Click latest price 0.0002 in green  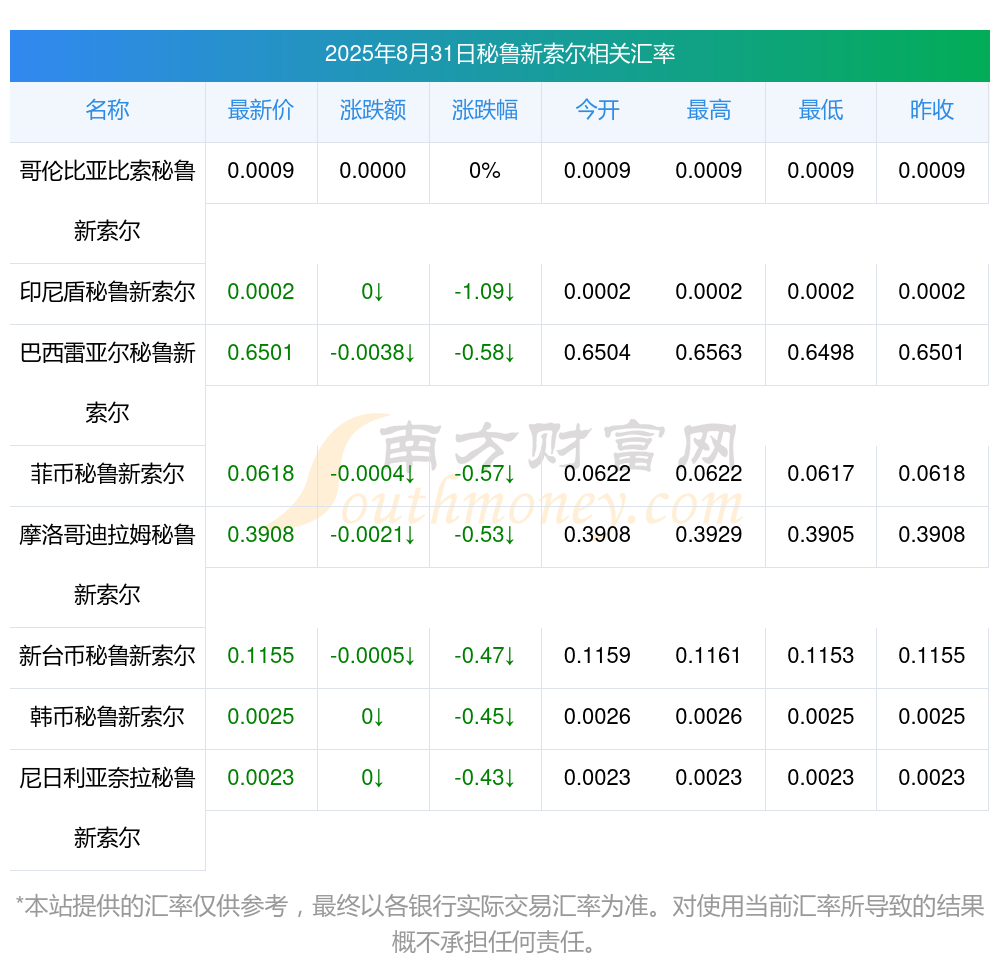pos(261,291)
